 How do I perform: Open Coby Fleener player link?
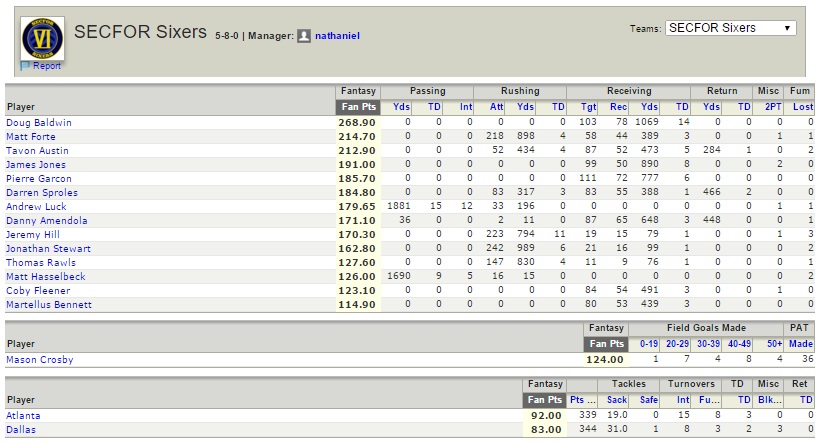(38, 291)
